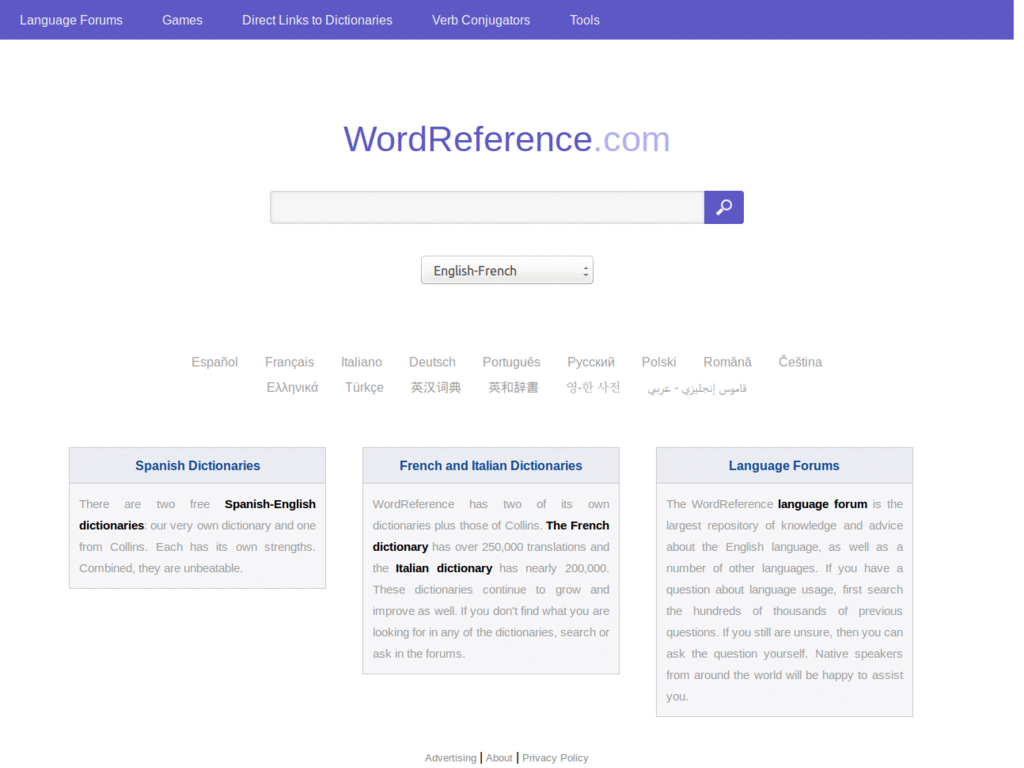Open the Games menu item
The height and width of the screenshot is (768, 1024).
182,20
